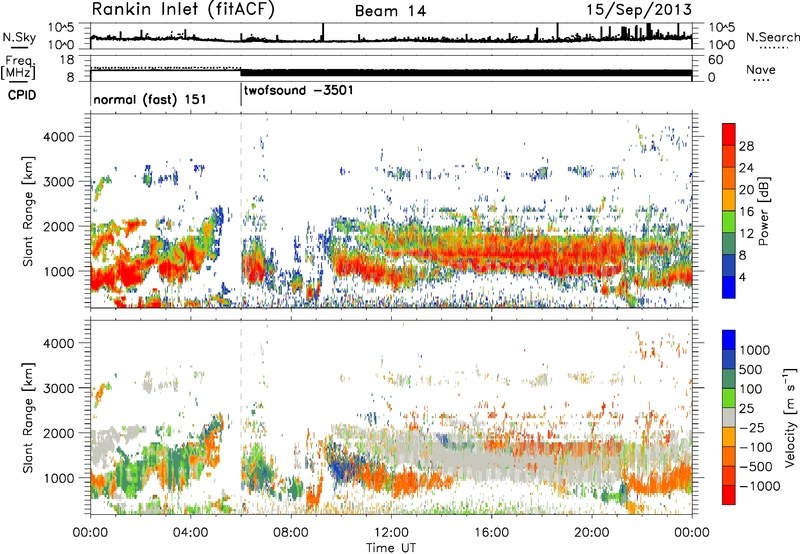This screenshot has width=800, height=554.
Task: Select the "Power [dB]" colorbar title
Action: click(763, 211)
